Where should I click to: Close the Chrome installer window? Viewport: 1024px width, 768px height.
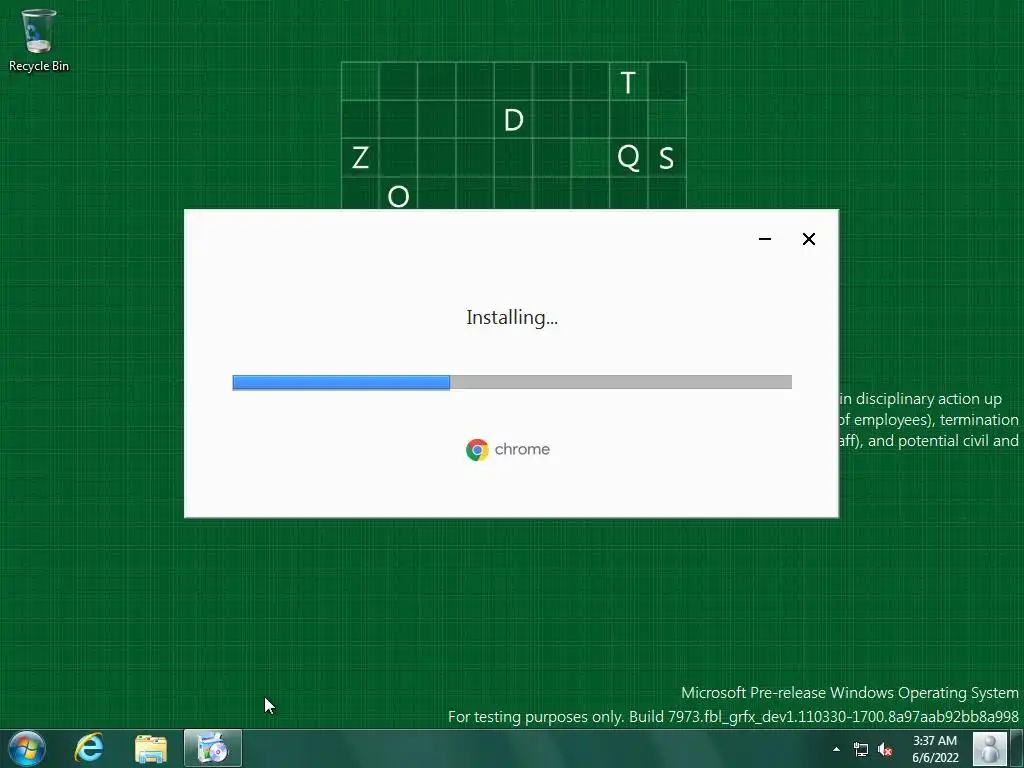click(x=808, y=239)
